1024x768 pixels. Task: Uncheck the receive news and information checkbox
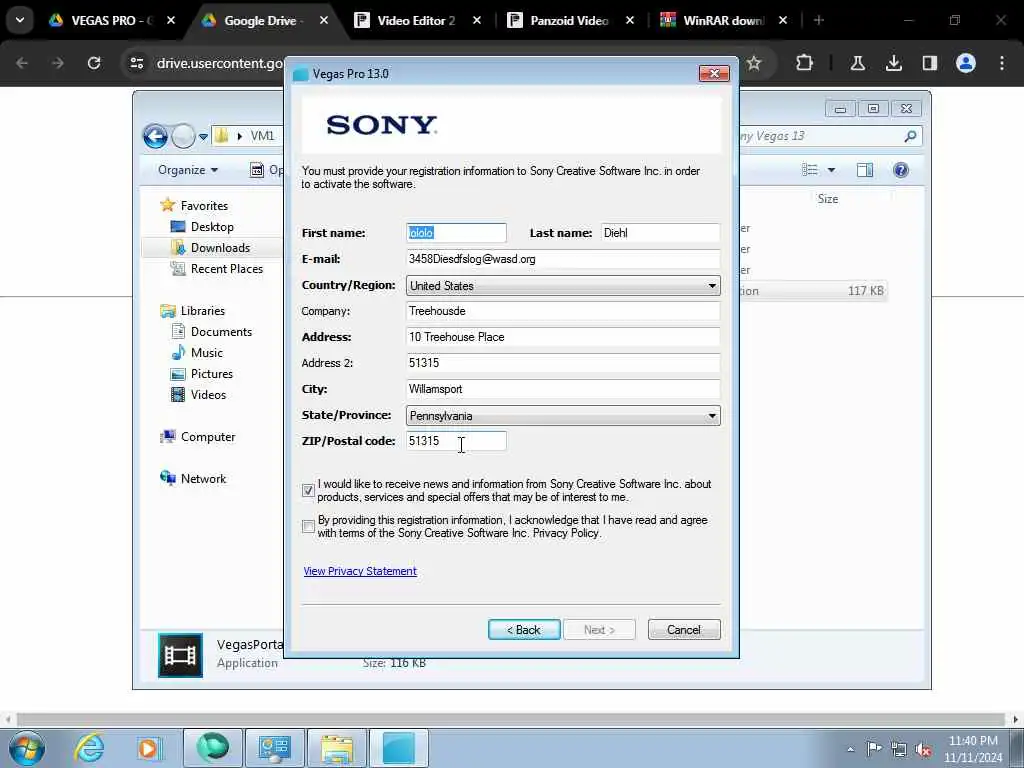click(308, 490)
